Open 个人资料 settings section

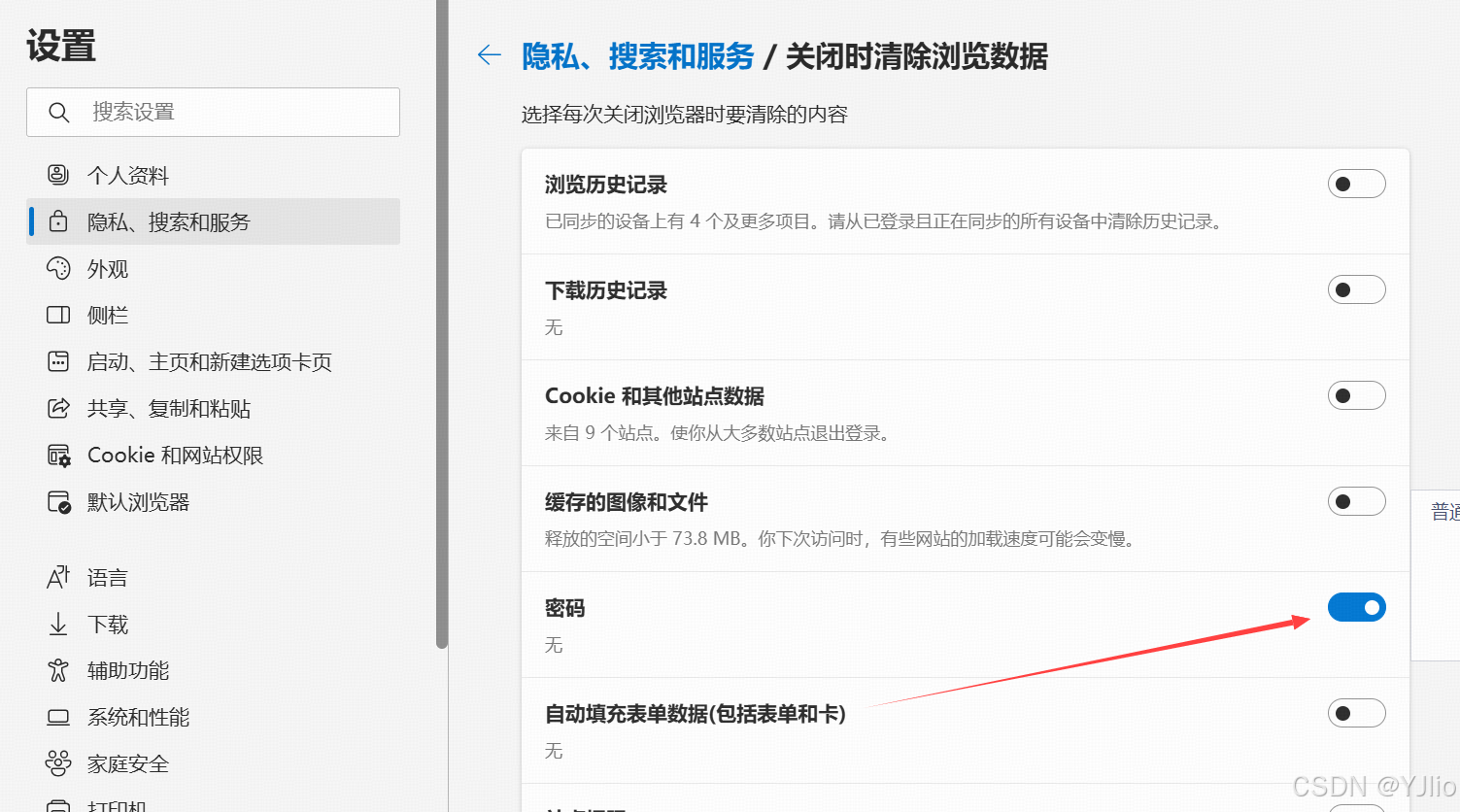coord(213,175)
